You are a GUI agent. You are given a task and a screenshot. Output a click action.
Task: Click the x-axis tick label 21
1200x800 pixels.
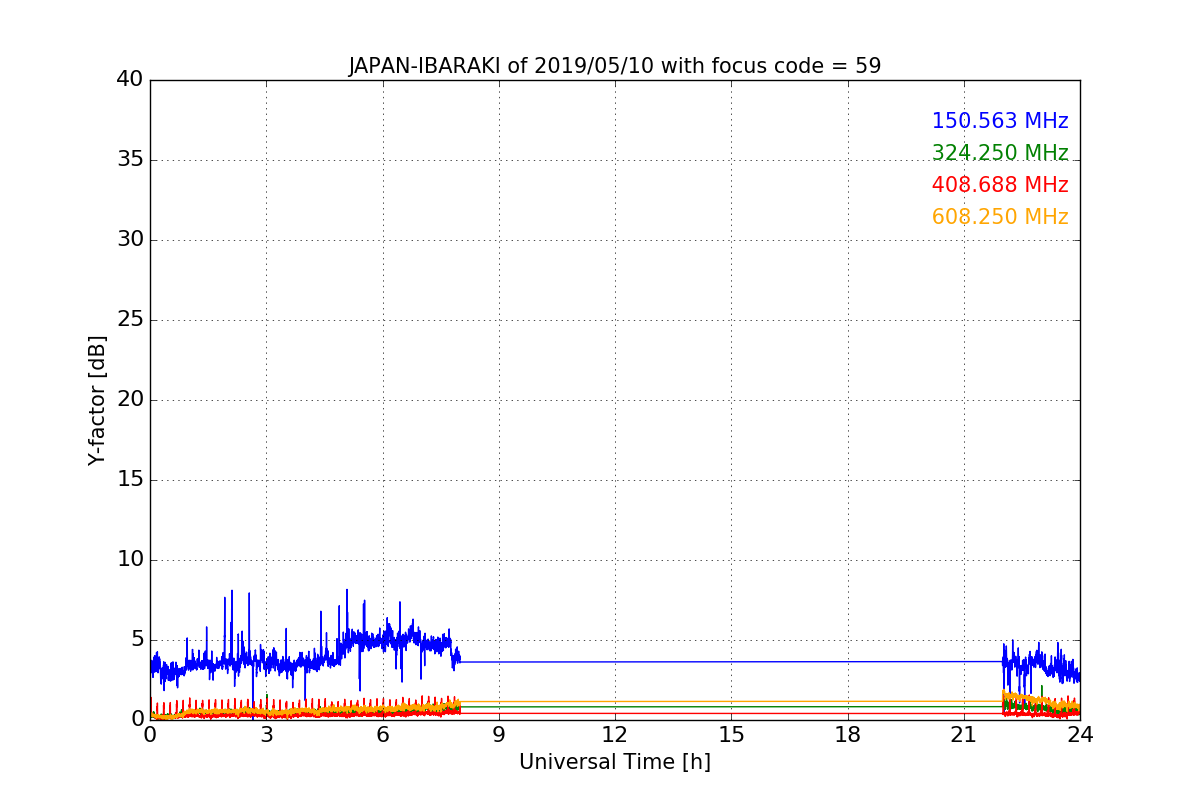(x=964, y=734)
